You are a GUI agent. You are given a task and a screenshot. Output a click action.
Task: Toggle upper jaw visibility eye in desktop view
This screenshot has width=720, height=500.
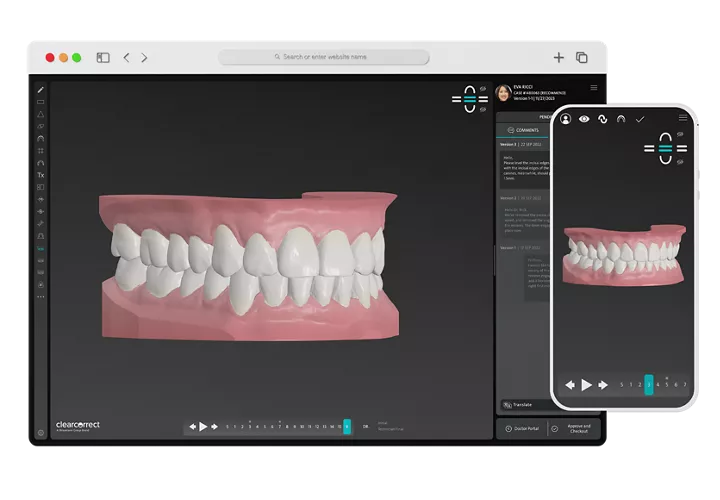[483, 88]
